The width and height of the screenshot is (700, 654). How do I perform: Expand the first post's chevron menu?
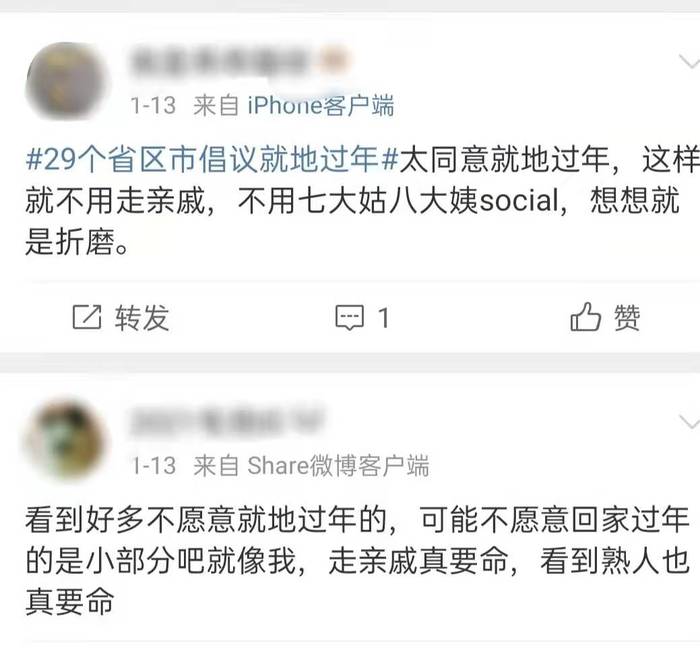tap(689, 61)
